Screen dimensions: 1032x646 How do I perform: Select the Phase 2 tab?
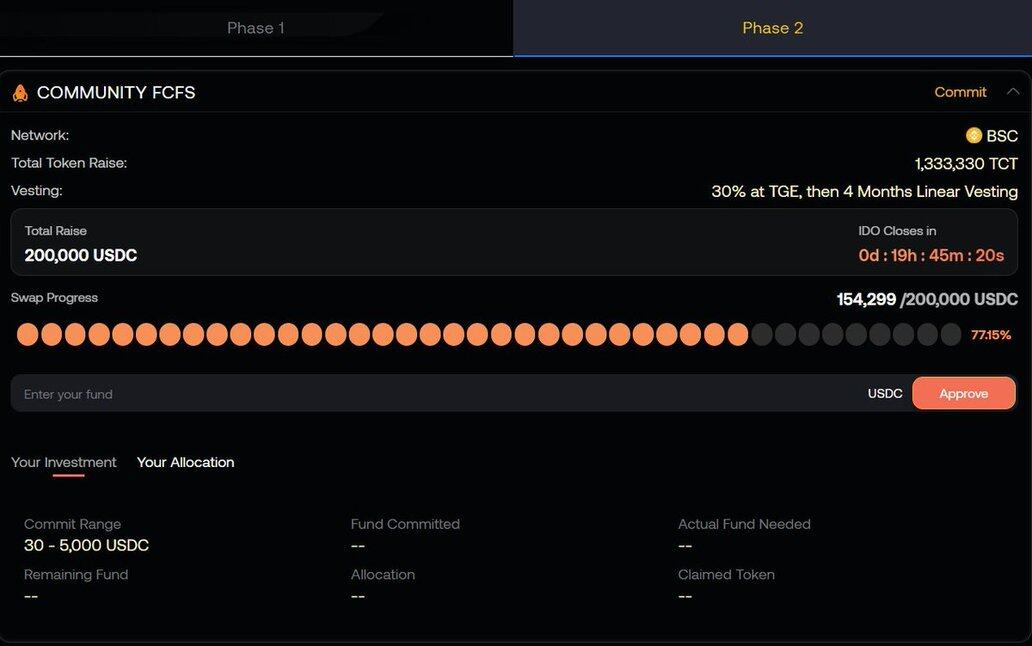coord(772,28)
